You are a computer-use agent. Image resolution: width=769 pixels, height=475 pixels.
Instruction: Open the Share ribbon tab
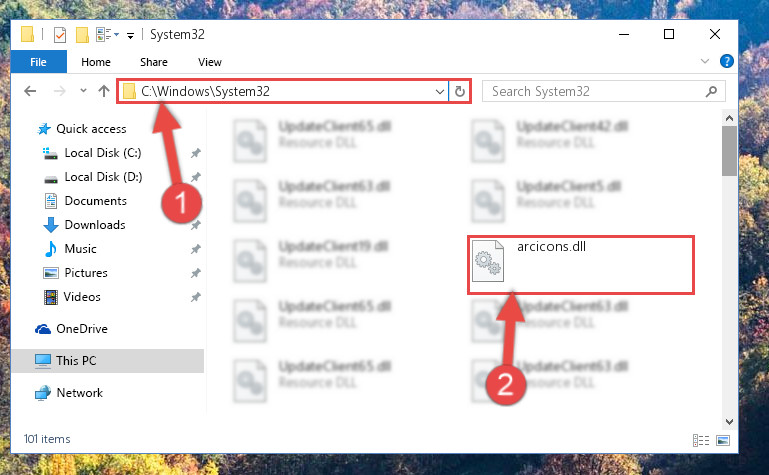154,62
